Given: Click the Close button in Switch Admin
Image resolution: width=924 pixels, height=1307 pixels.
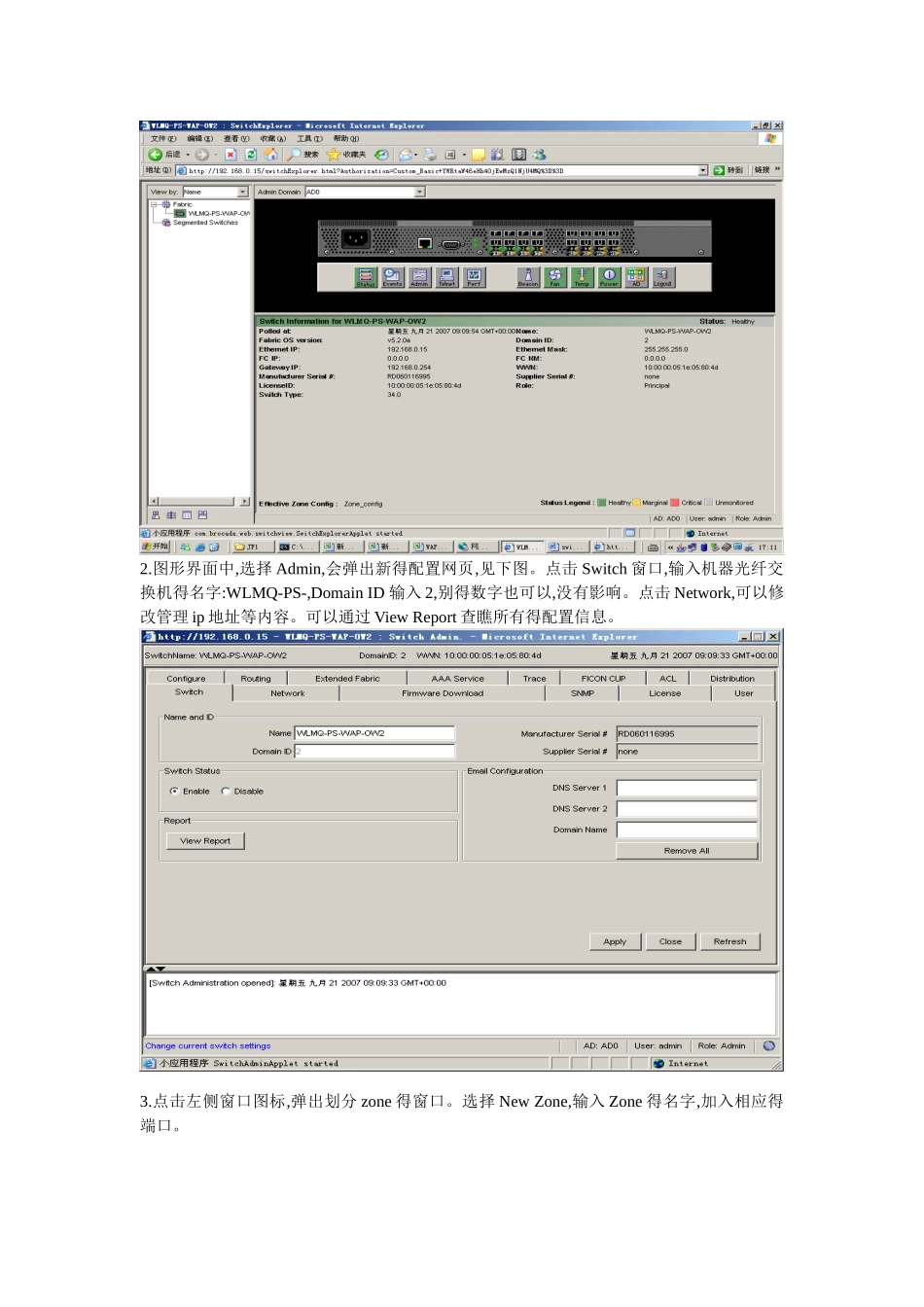Looking at the screenshot, I should (x=670, y=941).
